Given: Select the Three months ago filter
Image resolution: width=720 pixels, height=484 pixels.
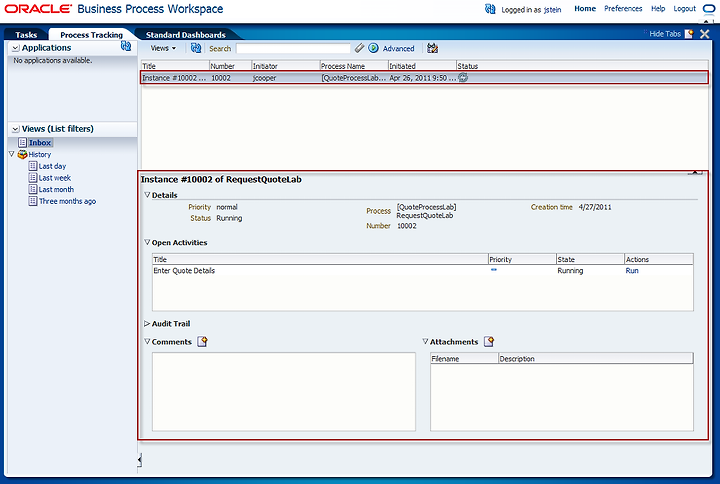Looking at the screenshot, I should pyautogui.click(x=68, y=201).
